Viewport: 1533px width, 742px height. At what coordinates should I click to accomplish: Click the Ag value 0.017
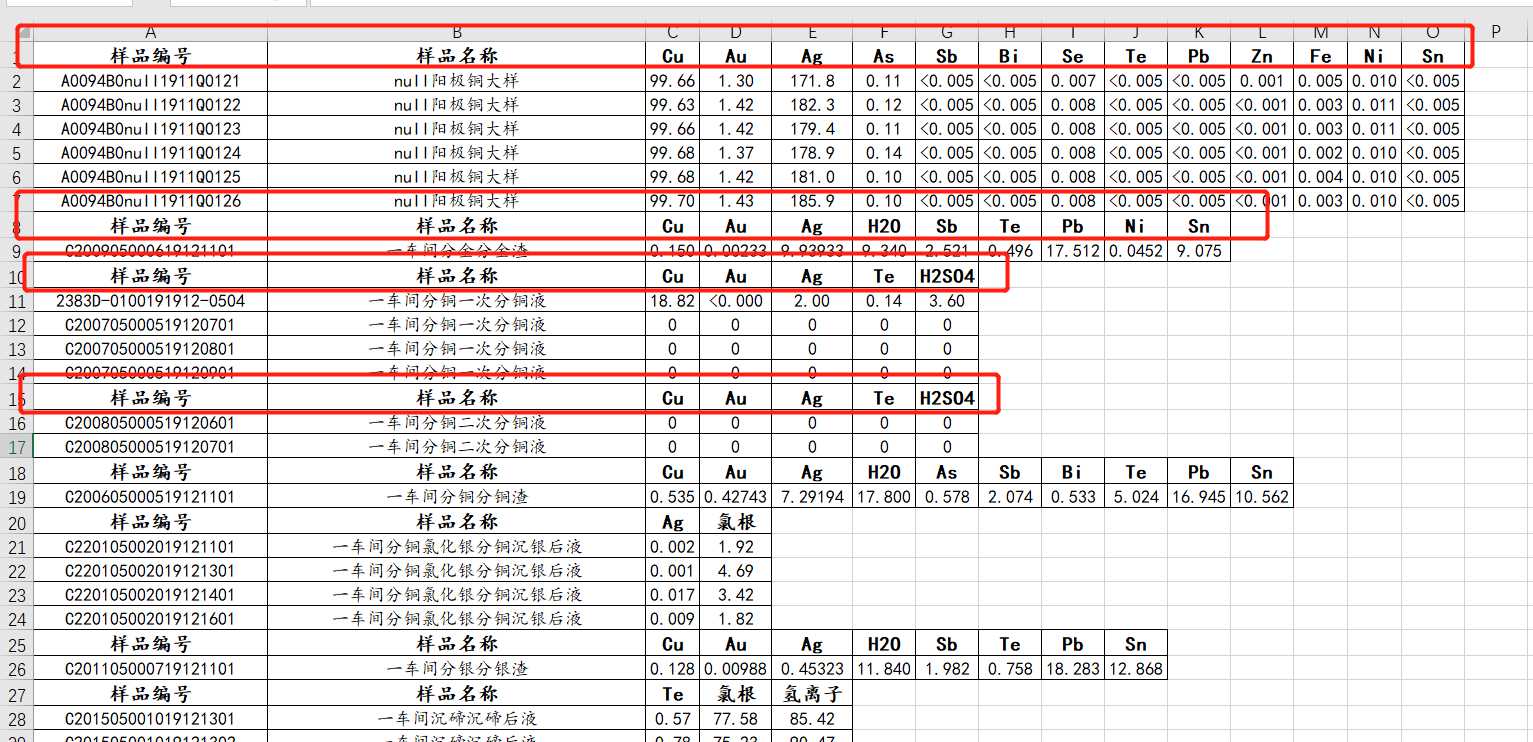pos(673,595)
